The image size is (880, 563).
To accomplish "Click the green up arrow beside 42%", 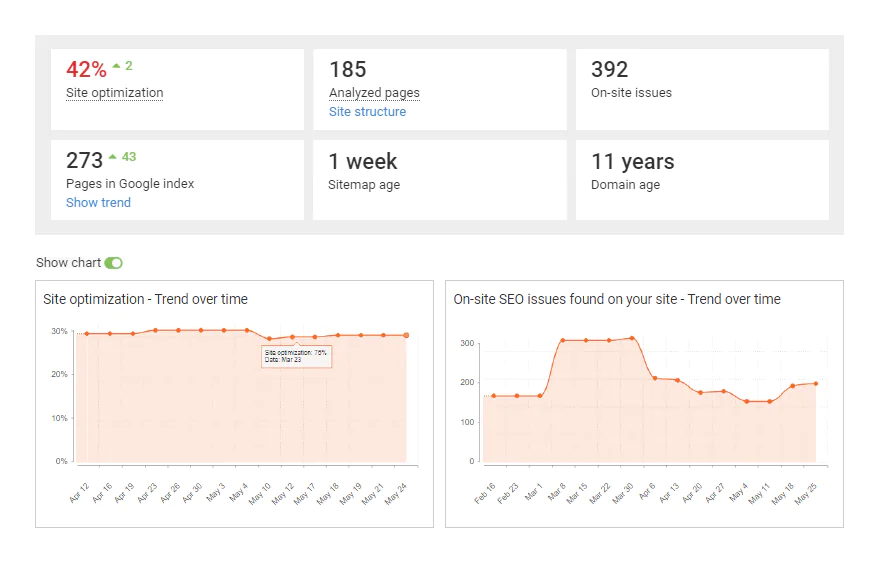I will (x=117, y=66).
